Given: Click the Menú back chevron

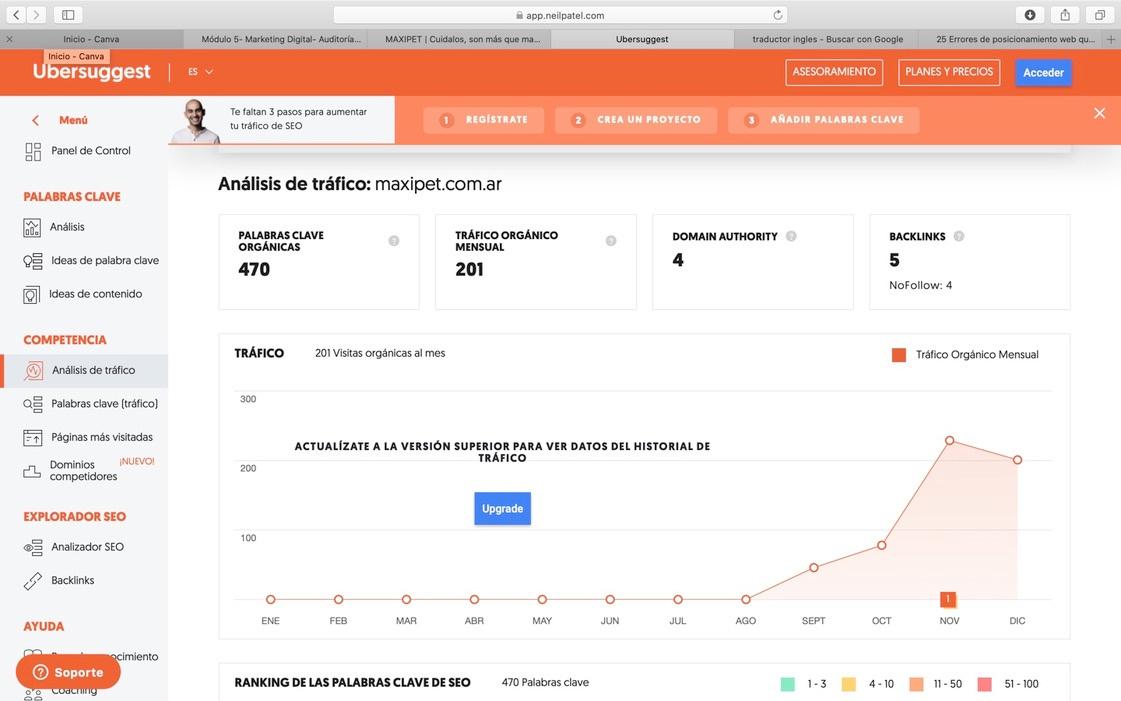Looking at the screenshot, I should tap(35, 120).
